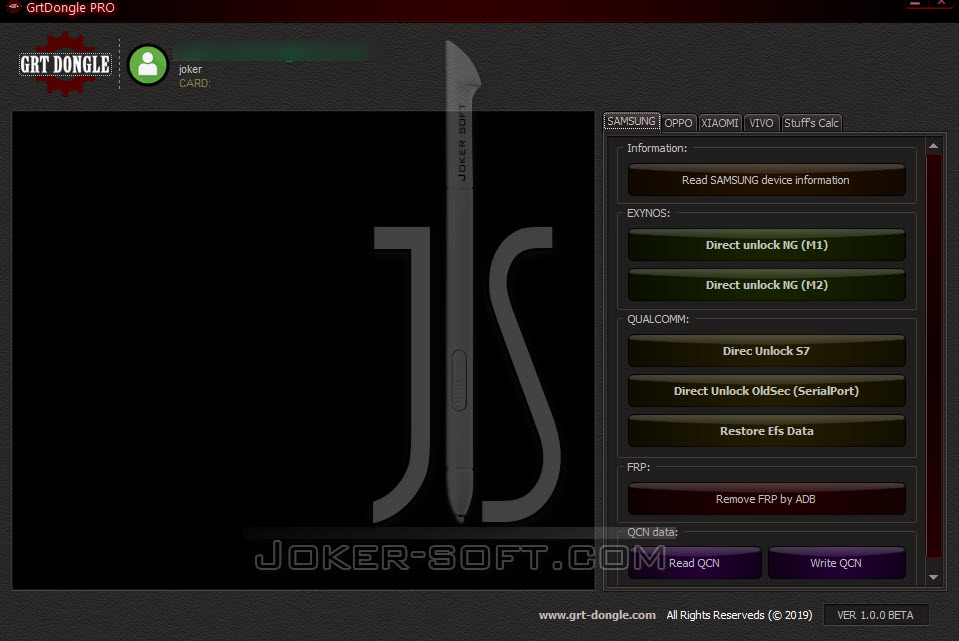Click the VER 1.0.0 BETA label
Viewport: 959px width, 641px height.
(x=876, y=615)
